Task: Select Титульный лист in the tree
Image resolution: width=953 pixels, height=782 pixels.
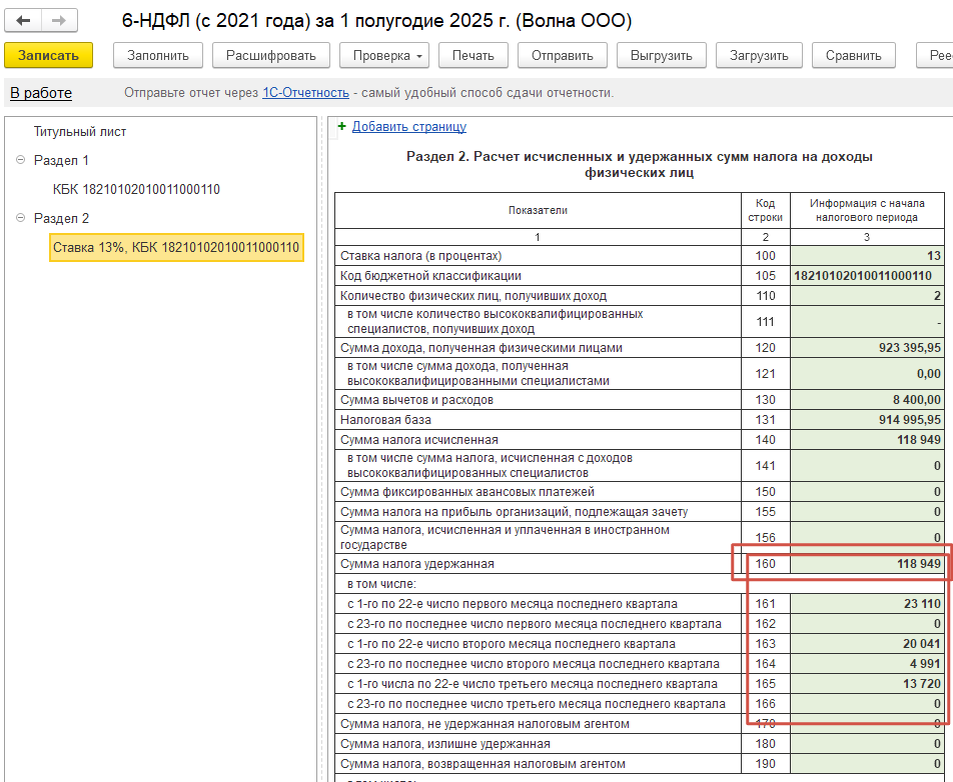Action: coord(80,132)
